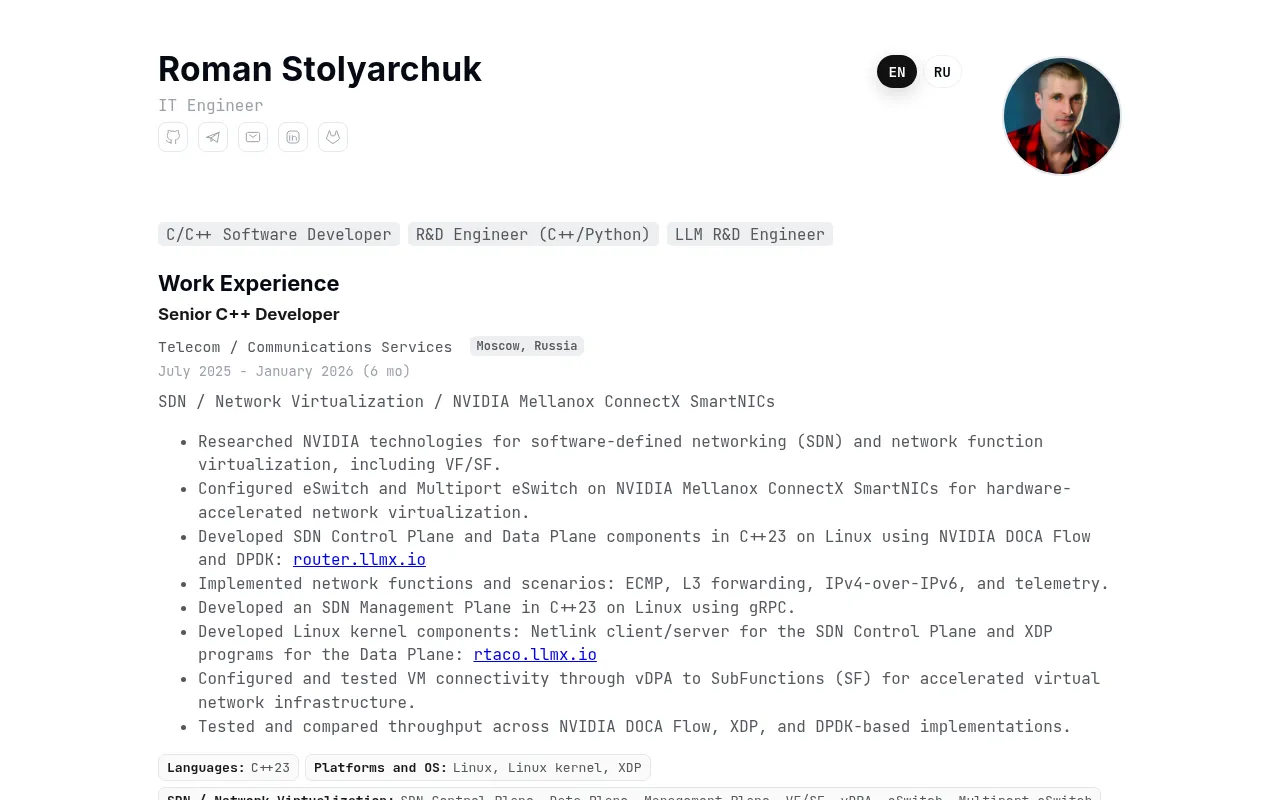Viewport: 1280px width, 800px height.
Task: Open the GitLab profile icon
Action: [333, 137]
